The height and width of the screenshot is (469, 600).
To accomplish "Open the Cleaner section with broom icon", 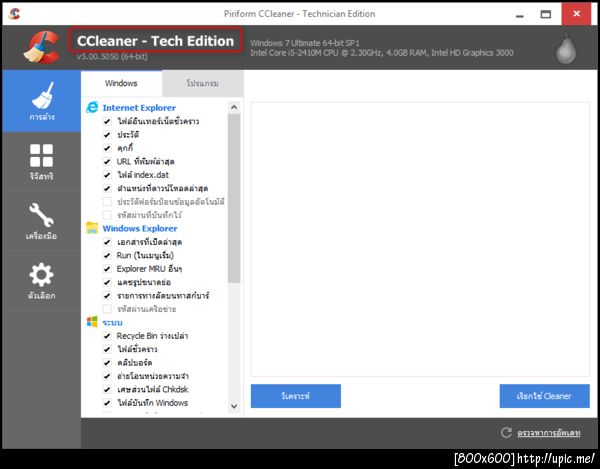I will (x=41, y=101).
